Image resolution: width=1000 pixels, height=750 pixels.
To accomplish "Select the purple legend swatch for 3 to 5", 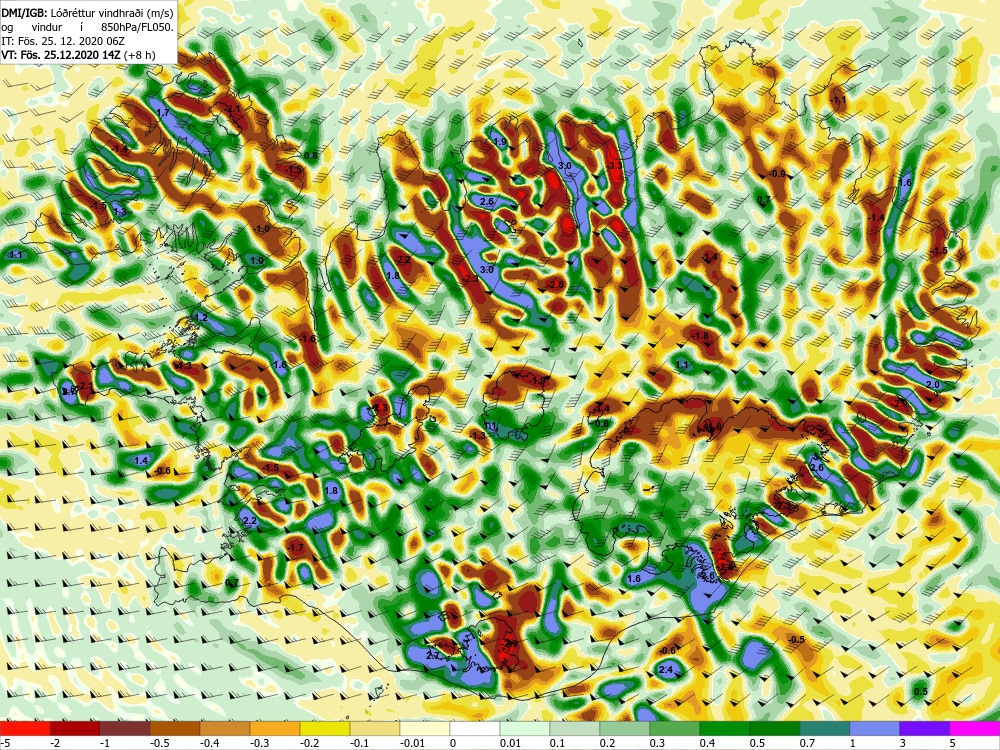I will click(x=925, y=728).
